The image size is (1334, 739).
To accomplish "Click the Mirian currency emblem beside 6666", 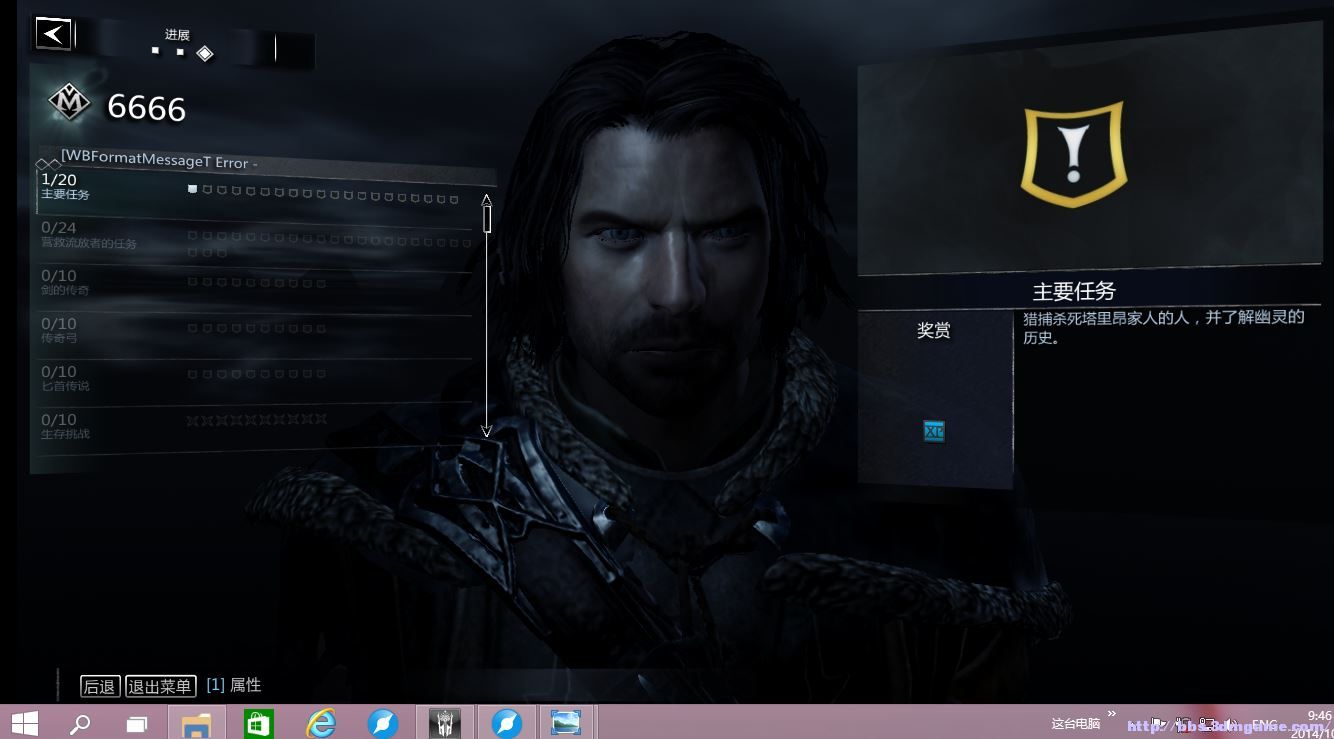I will [x=69, y=103].
